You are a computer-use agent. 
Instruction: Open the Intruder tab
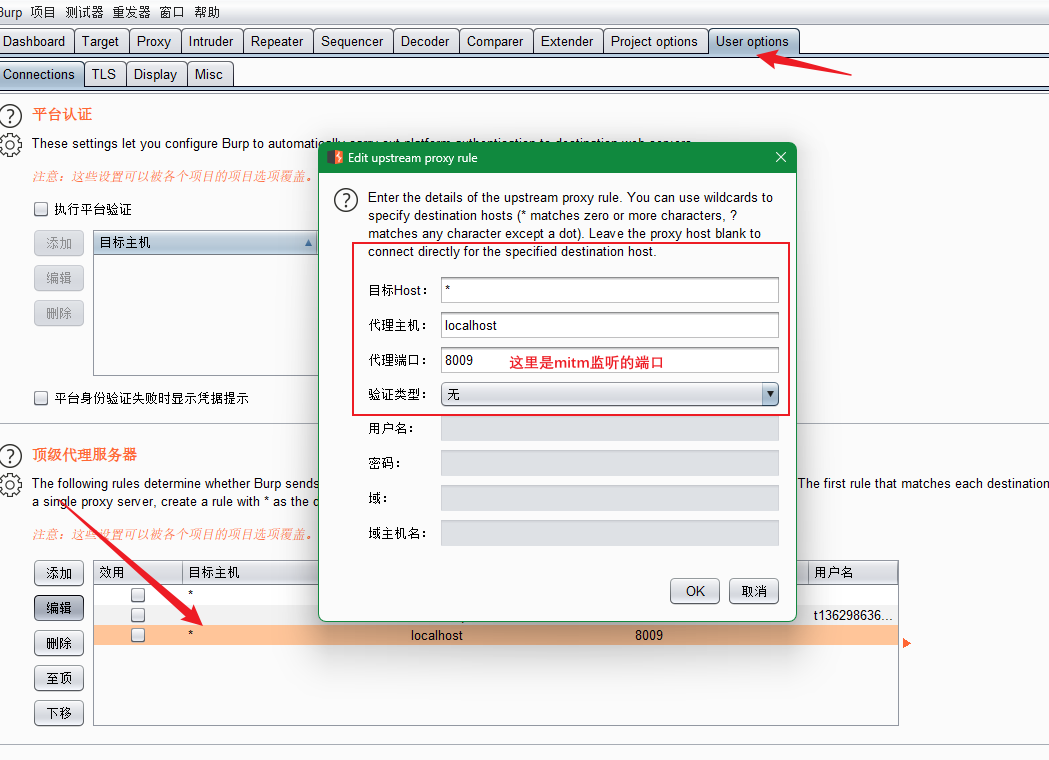pos(211,41)
